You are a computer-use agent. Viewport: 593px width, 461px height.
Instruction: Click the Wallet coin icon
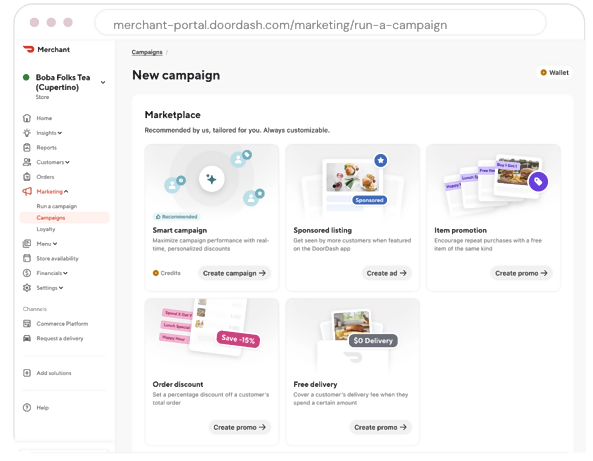click(543, 73)
